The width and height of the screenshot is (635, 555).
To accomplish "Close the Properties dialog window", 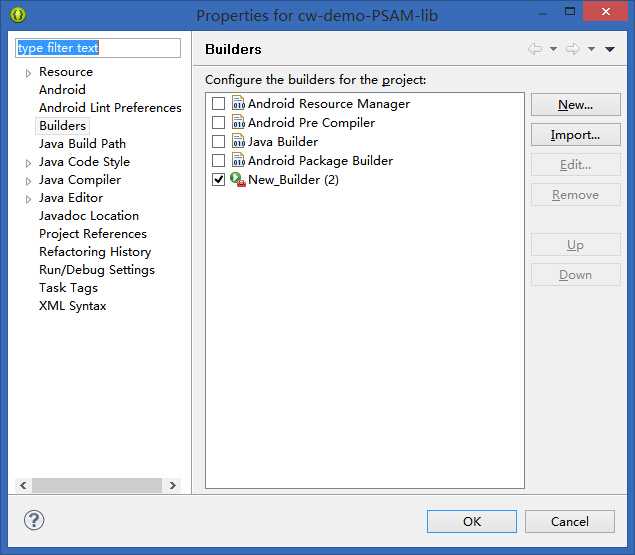I will 605,11.
